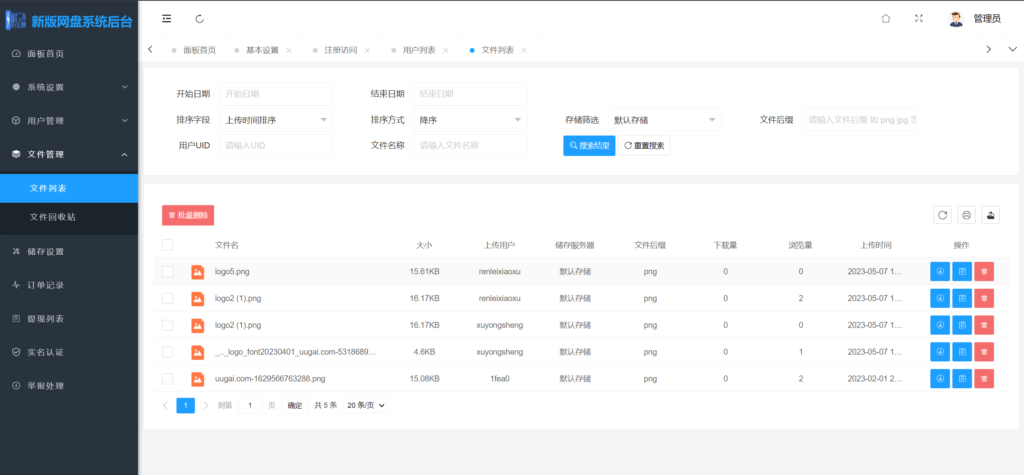Click the 搜索结果 search button
This screenshot has height=475, width=1024.
tap(589, 145)
